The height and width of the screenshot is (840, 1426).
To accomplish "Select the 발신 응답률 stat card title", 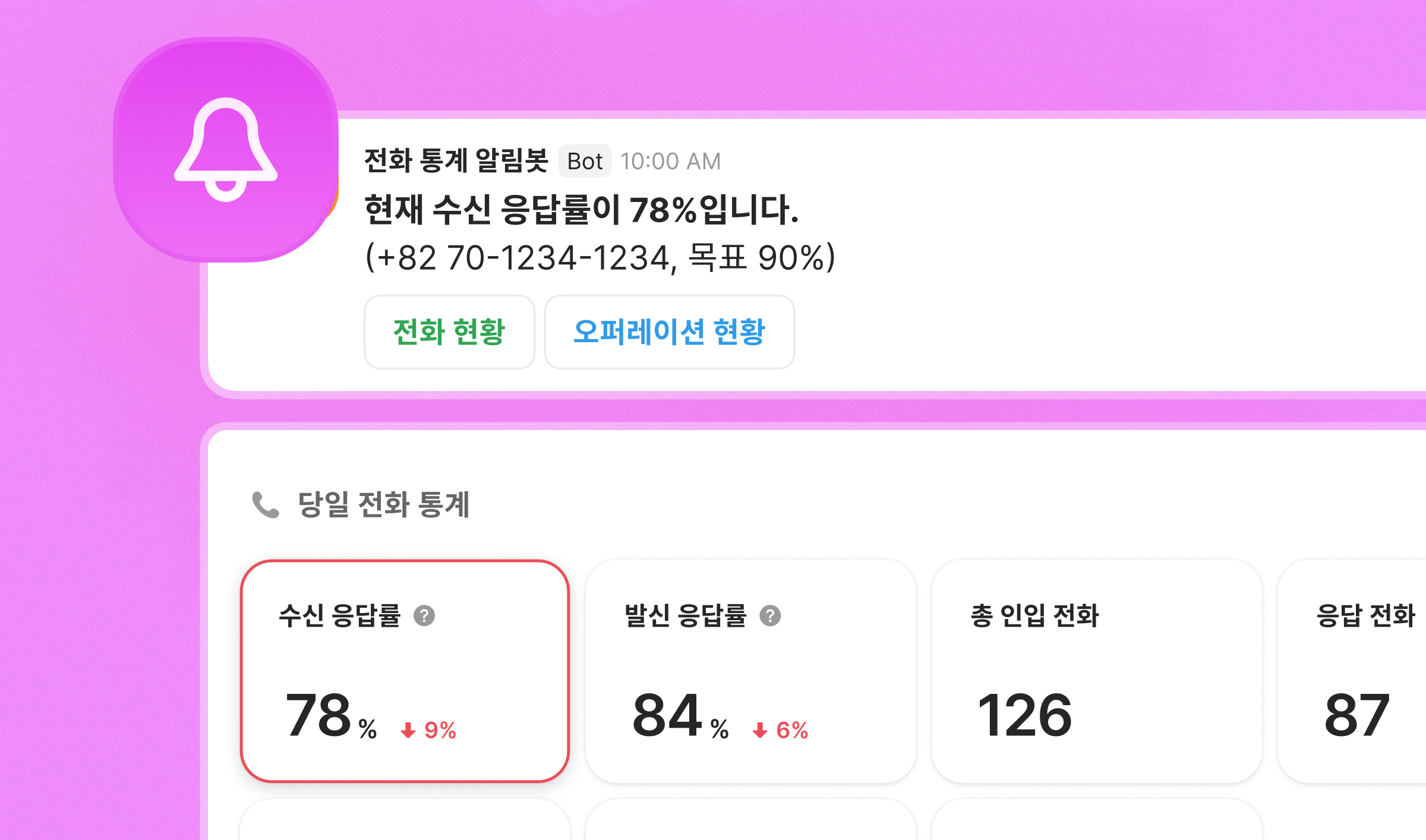I will 685,615.
